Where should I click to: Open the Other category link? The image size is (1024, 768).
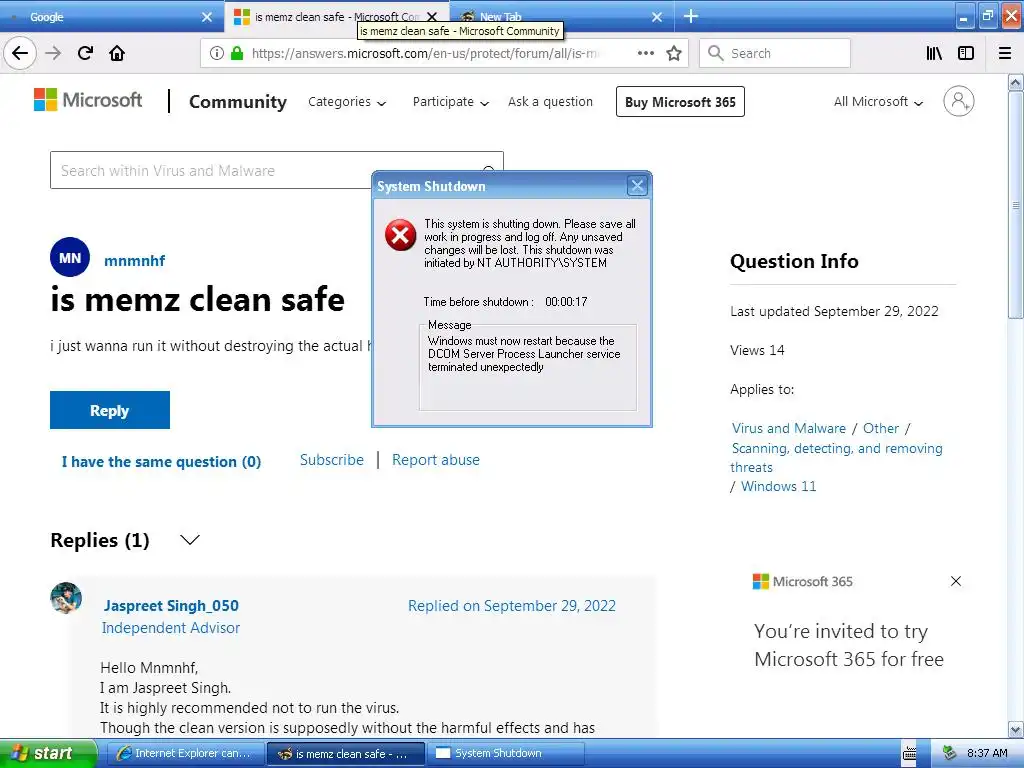pyautogui.click(x=881, y=428)
